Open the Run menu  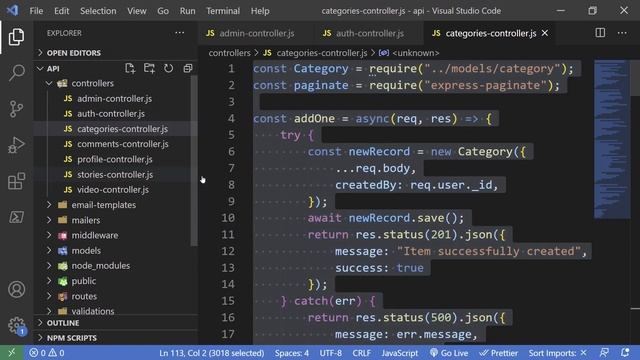[x=187, y=11]
